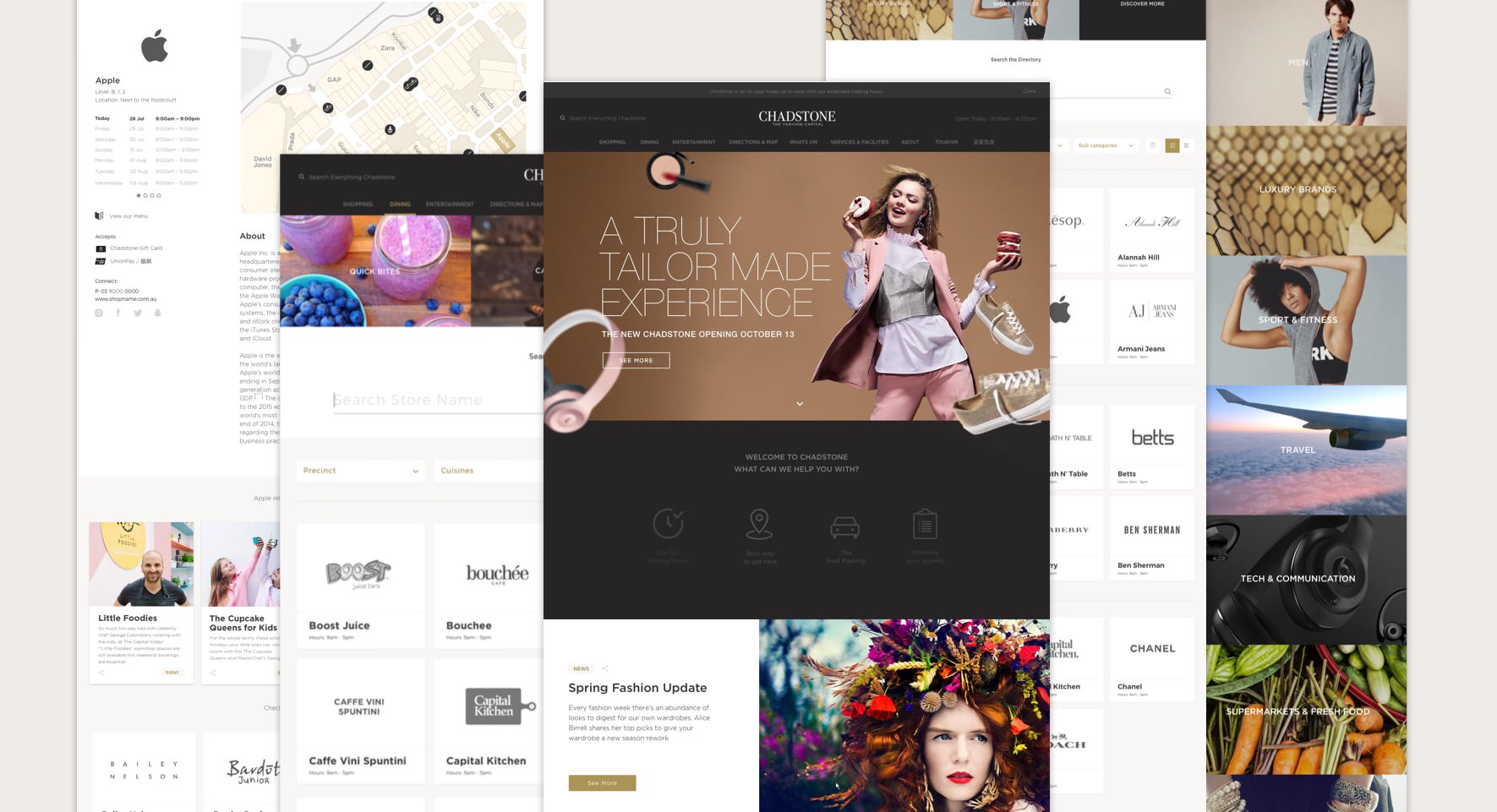Open the SHOPPING menu in the main Chadstone header

click(612, 142)
